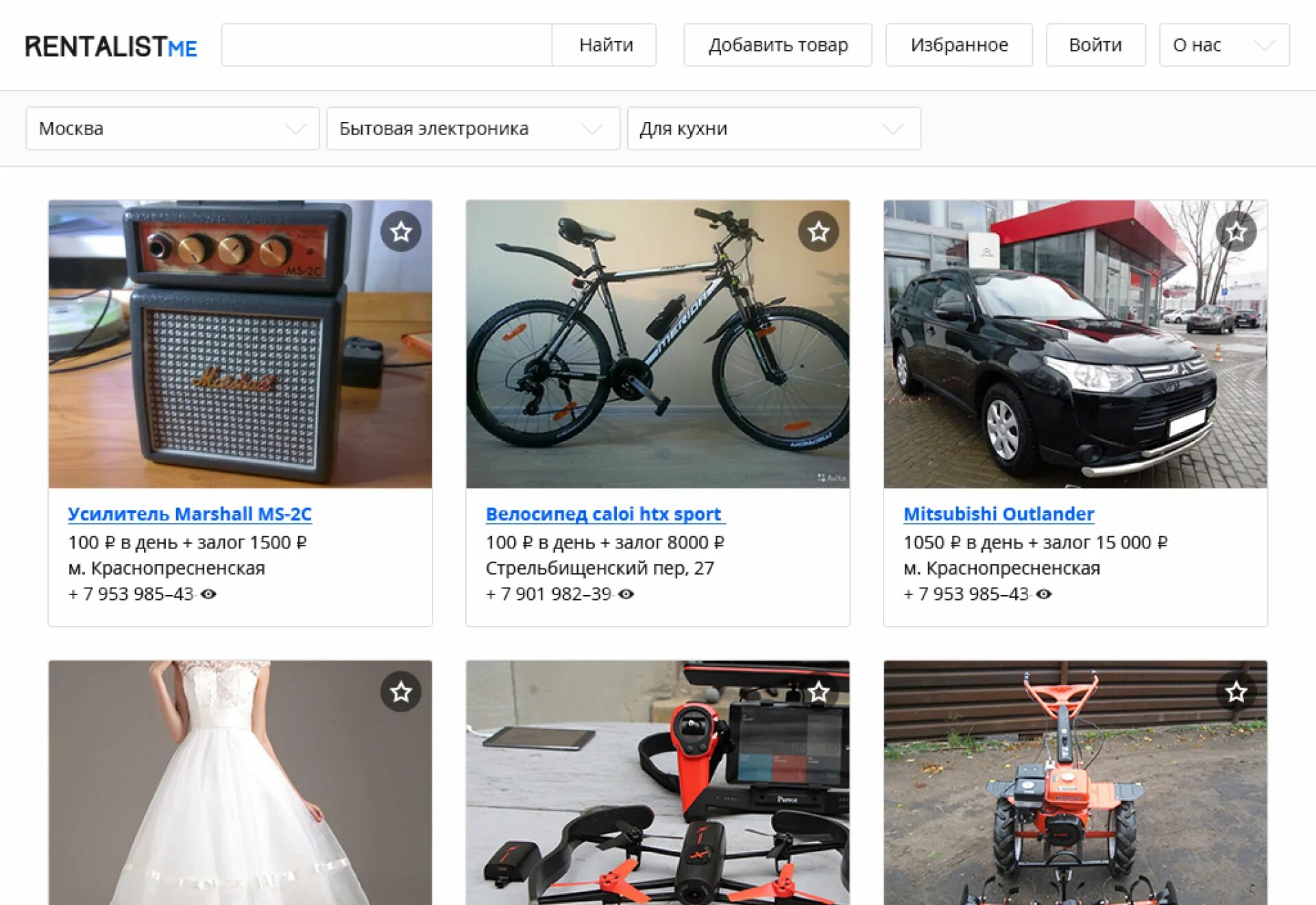Screen dimensions: 1316x905
Task: Open the Избранное favorites page
Action: coord(958,45)
